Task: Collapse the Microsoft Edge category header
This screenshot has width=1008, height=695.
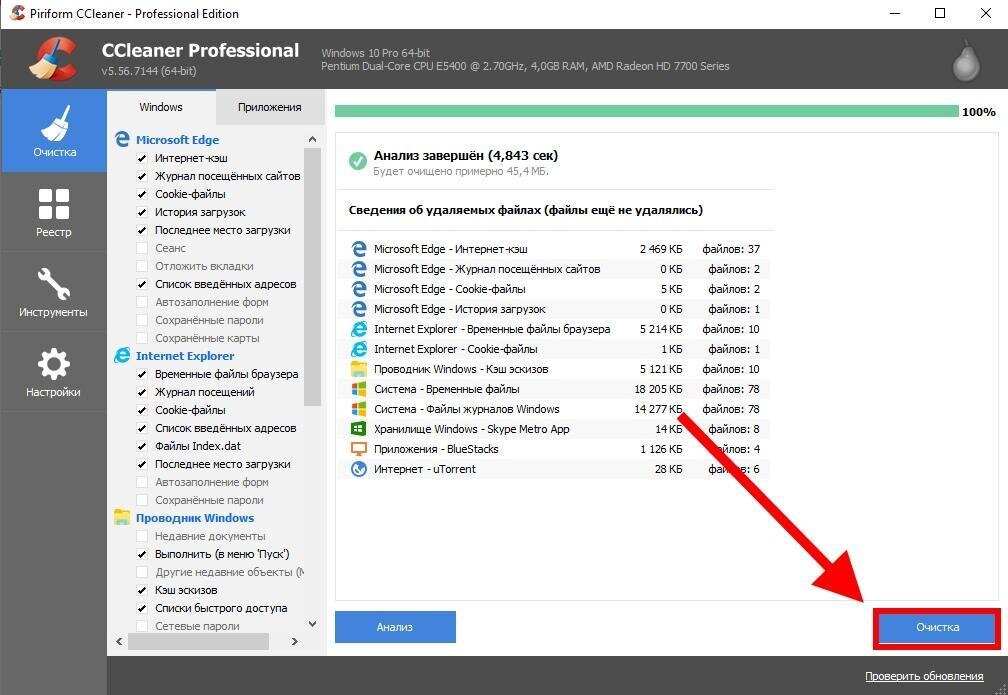Action: tap(176, 139)
